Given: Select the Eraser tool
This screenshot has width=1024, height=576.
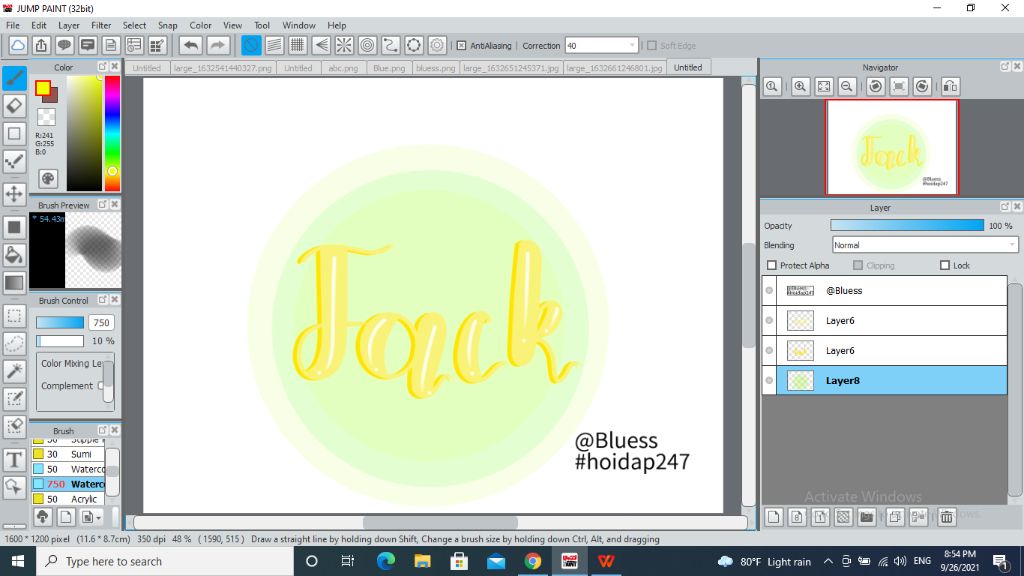Looking at the screenshot, I should pos(14,106).
